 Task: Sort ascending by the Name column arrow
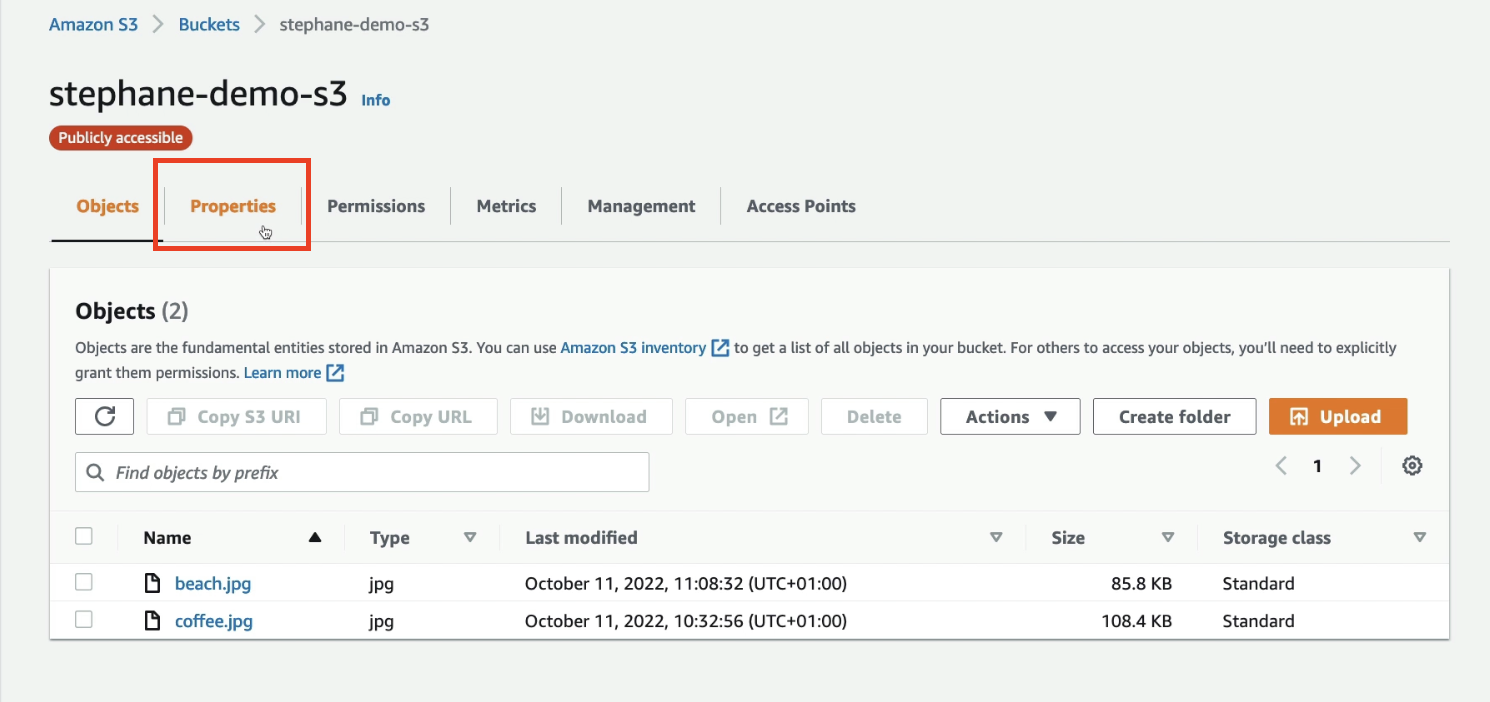pyautogui.click(x=315, y=538)
